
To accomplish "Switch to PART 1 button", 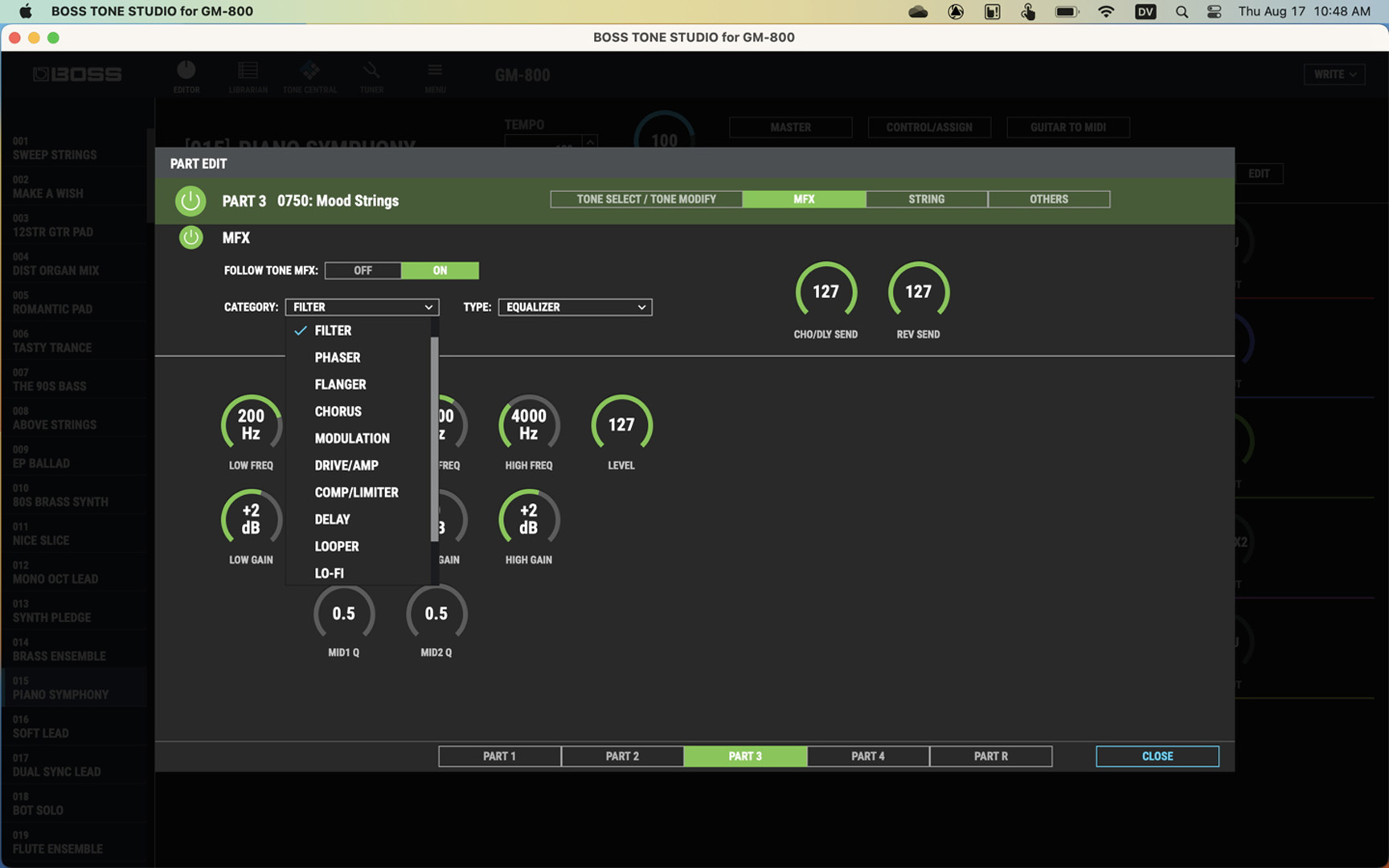I will tap(499, 756).
